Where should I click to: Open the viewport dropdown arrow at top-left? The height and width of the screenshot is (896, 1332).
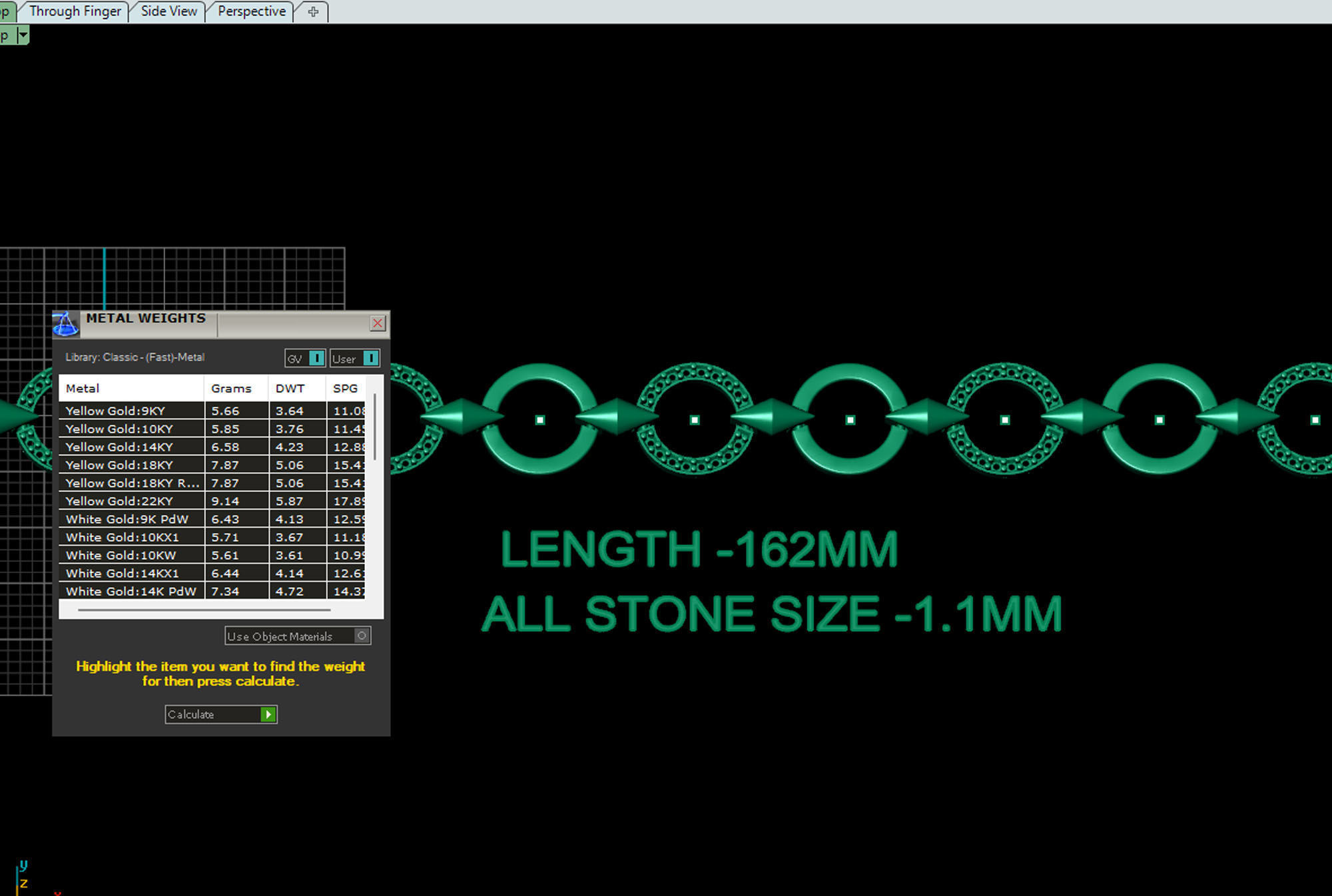pos(23,35)
